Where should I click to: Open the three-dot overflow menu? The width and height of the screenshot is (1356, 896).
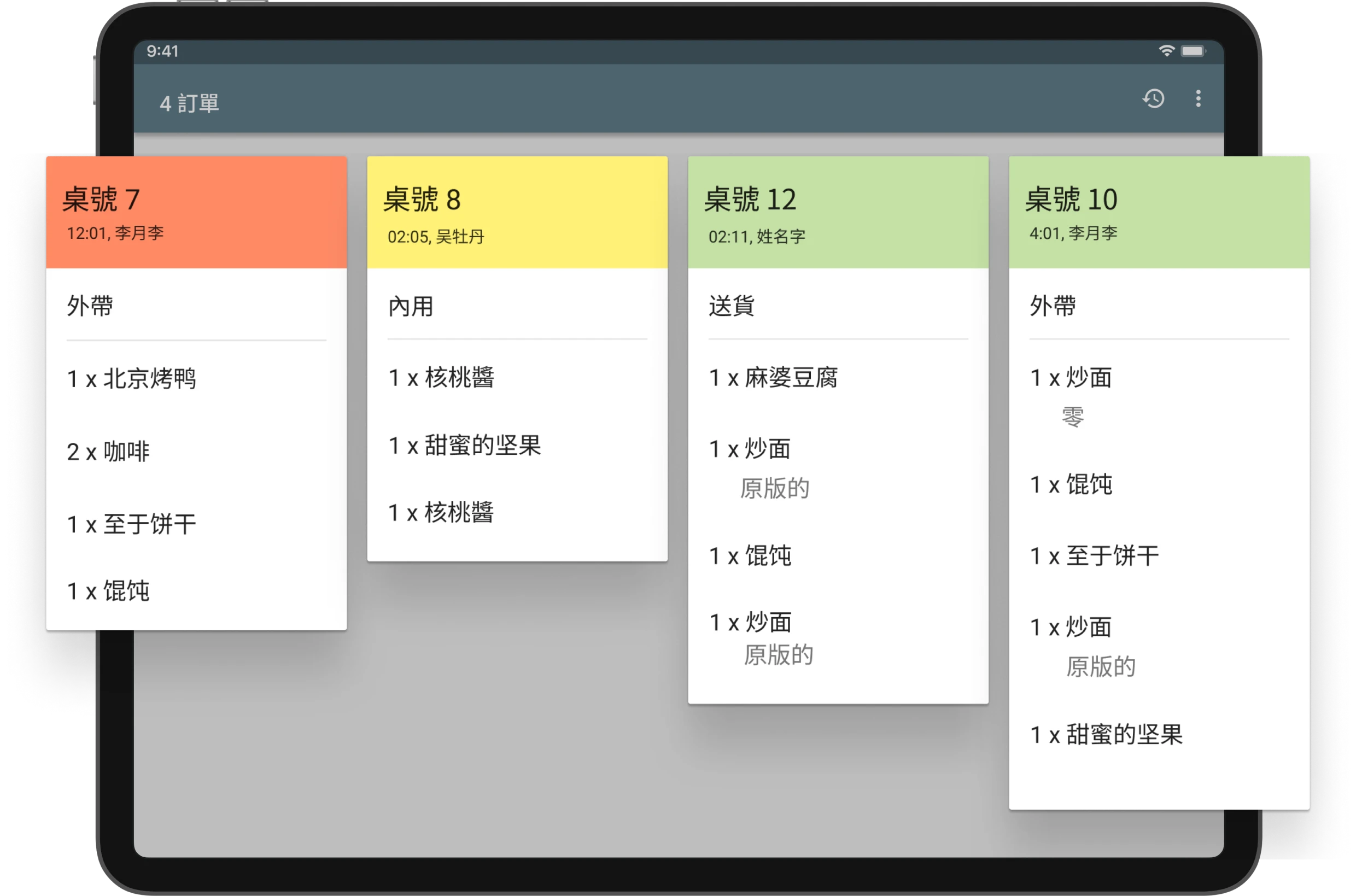point(1198,99)
